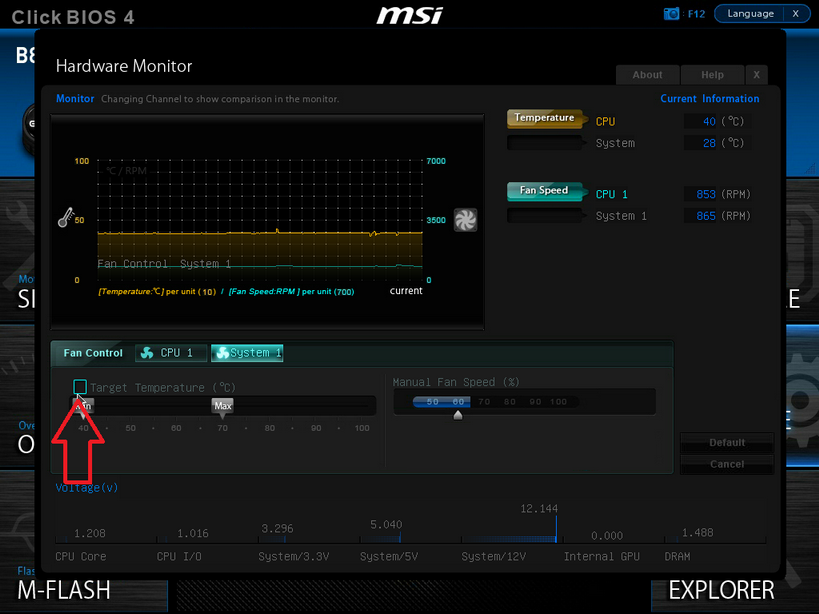The image size is (819, 614).
Task: Select the System 1 fan control tab
Action: point(247,353)
